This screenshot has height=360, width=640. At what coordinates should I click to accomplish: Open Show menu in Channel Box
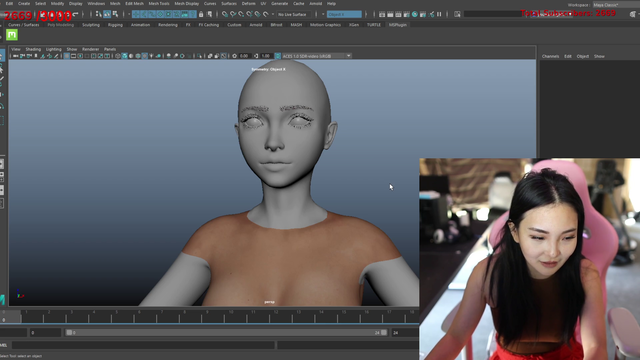[x=599, y=56]
